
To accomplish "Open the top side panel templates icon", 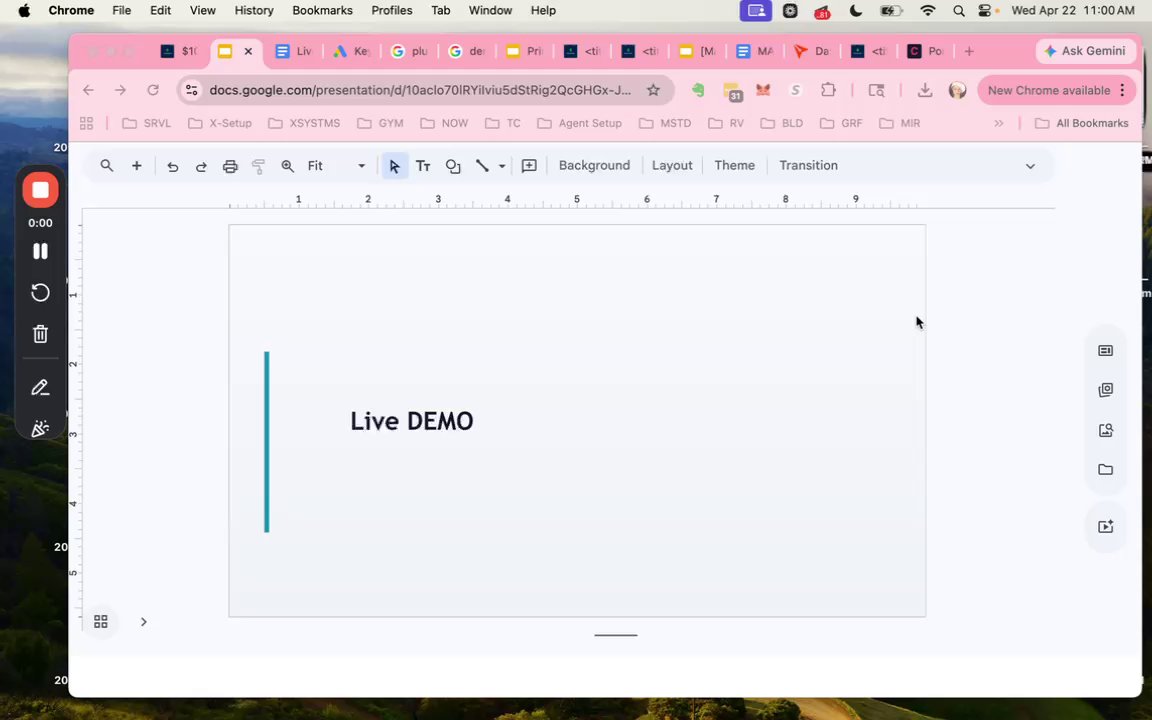I will point(1105,350).
